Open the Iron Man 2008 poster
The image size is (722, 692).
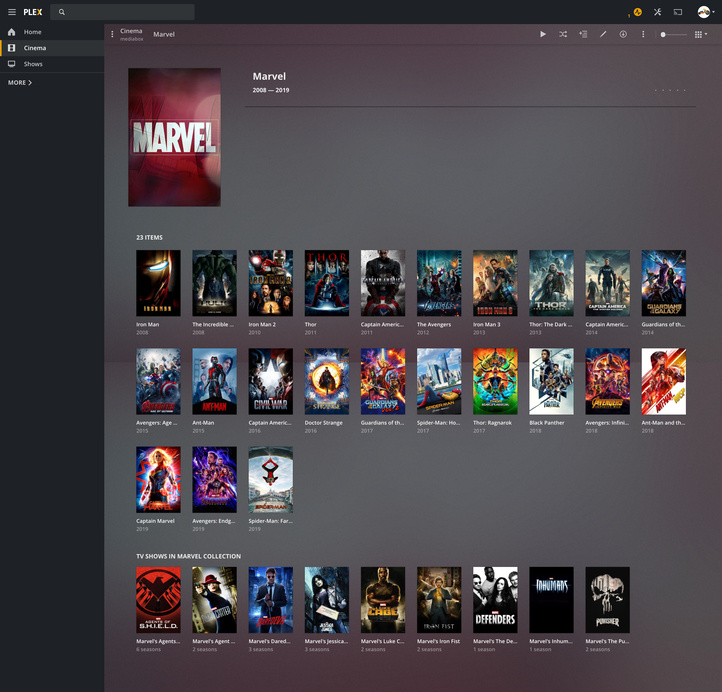pos(158,283)
